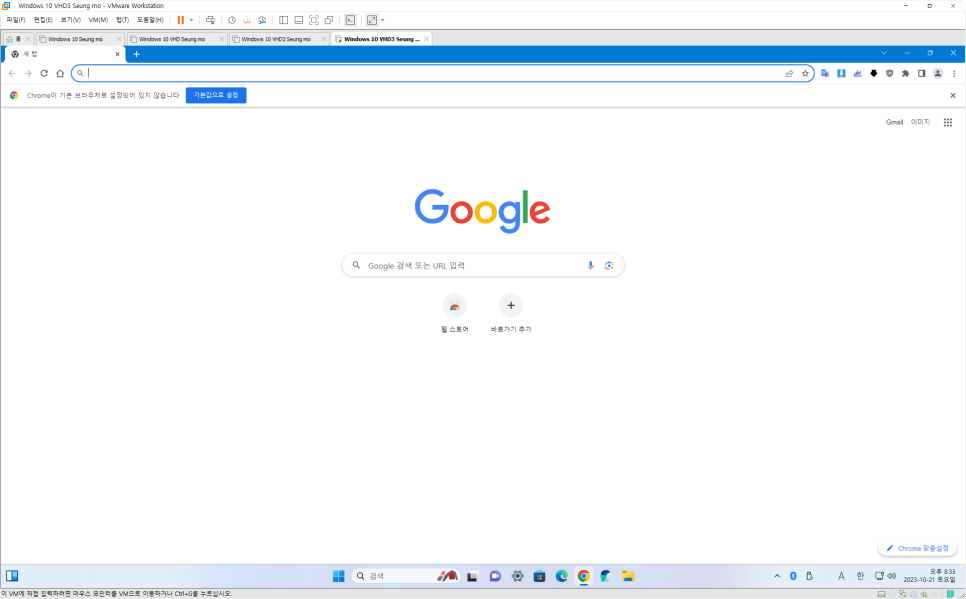
Task: Open the VMware snapshot manager
Action: tap(262, 20)
